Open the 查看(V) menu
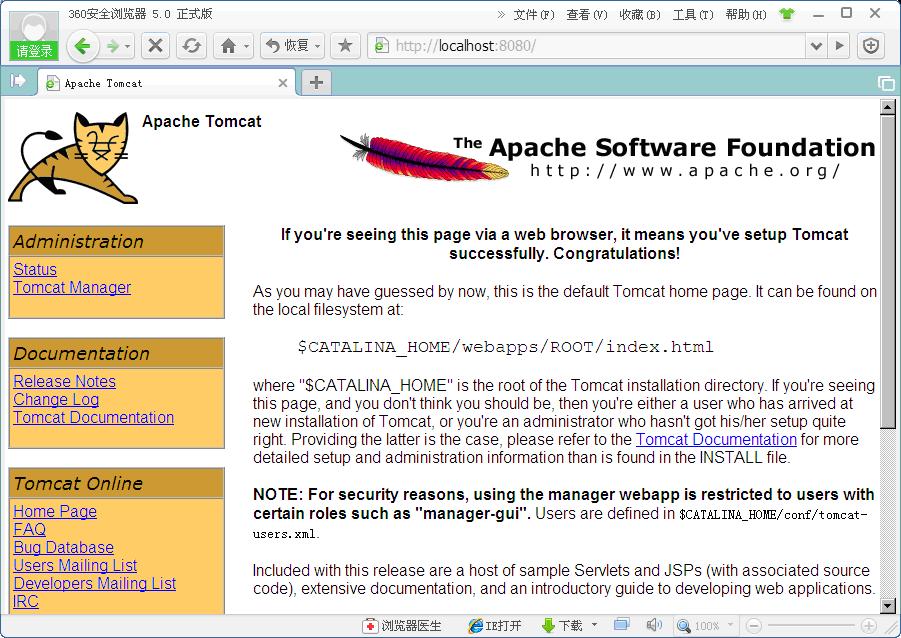This screenshot has height=638, width=901. pyautogui.click(x=587, y=15)
